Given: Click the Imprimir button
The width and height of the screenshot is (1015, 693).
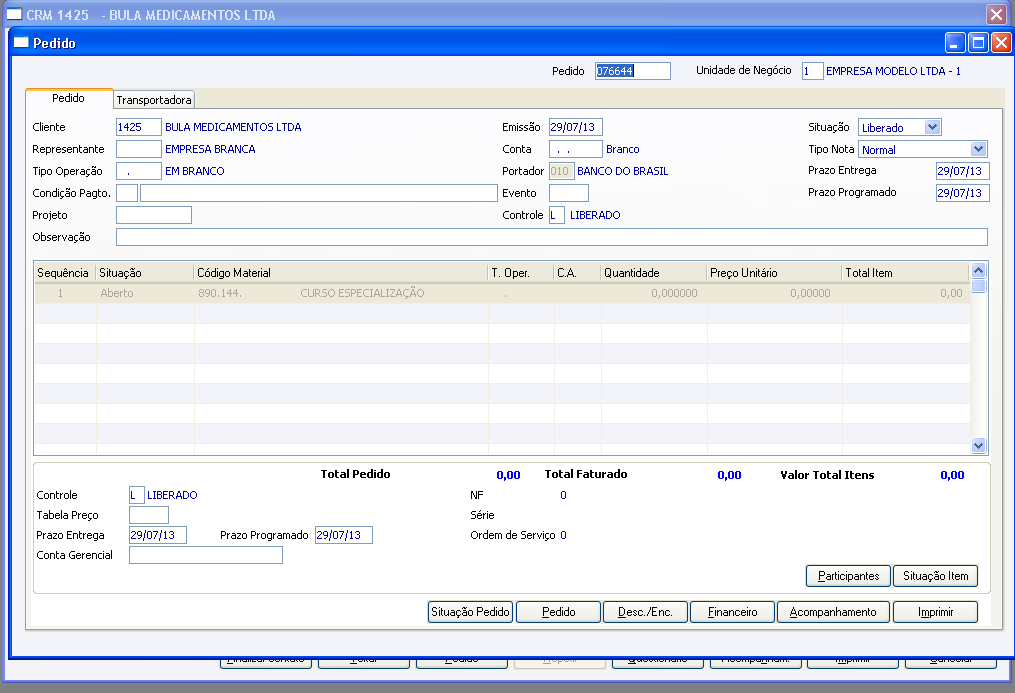Looking at the screenshot, I should click(x=935, y=611).
